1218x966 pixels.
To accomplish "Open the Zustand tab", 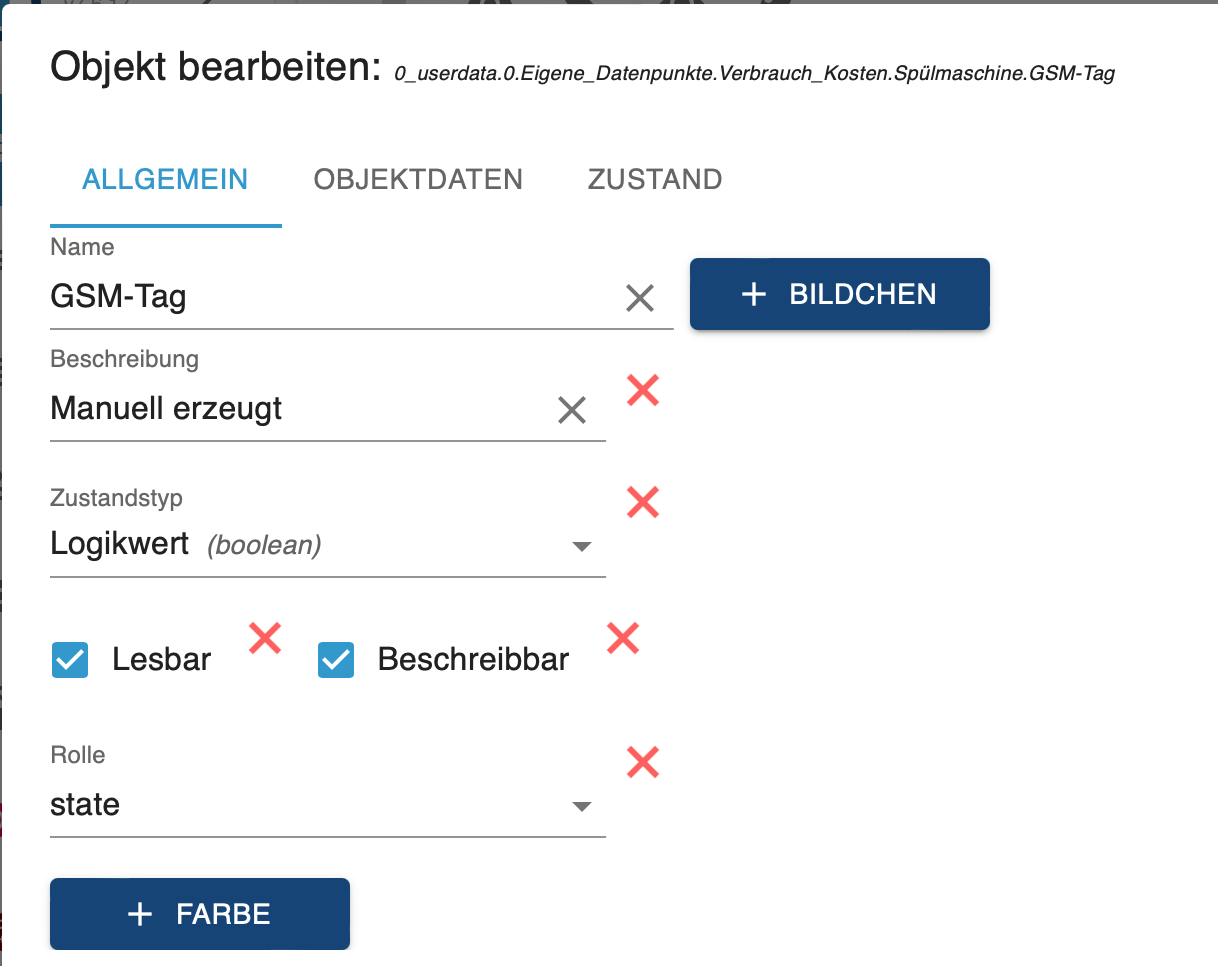I will (655, 180).
